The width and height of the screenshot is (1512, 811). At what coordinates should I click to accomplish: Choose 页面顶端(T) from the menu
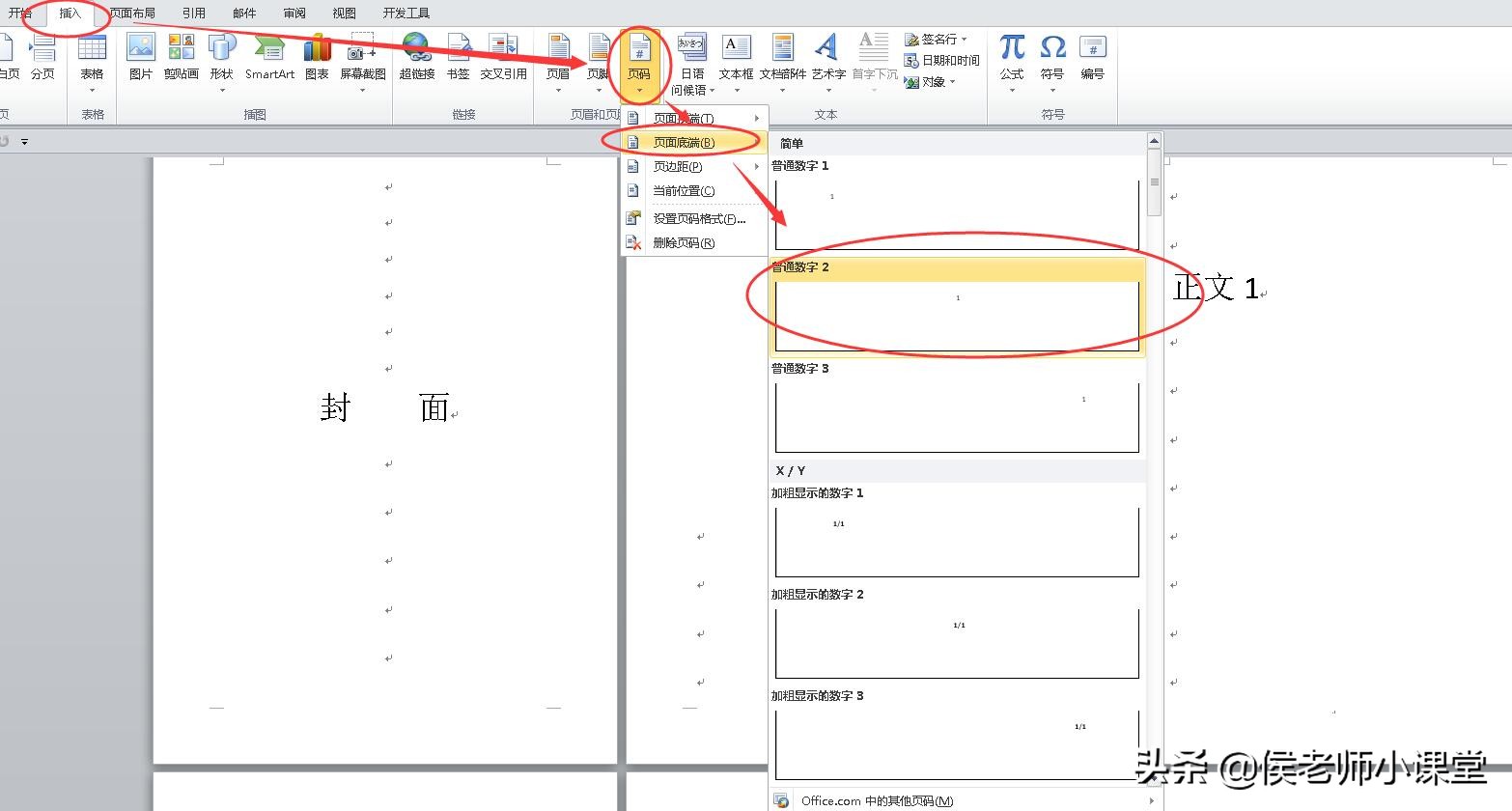pyautogui.click(x=694, y=119)
